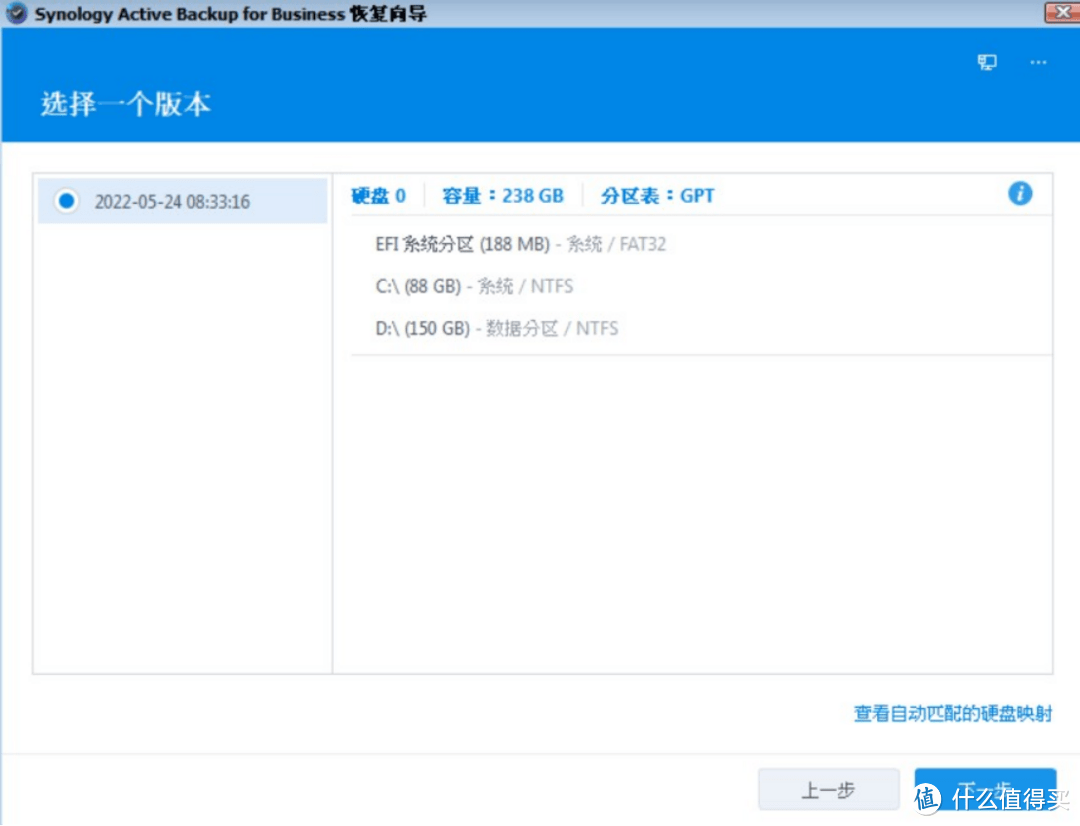Screen dimensions: 1080x826
Task: Click the 选择一个版本 page heading
Action: point(126,104)
